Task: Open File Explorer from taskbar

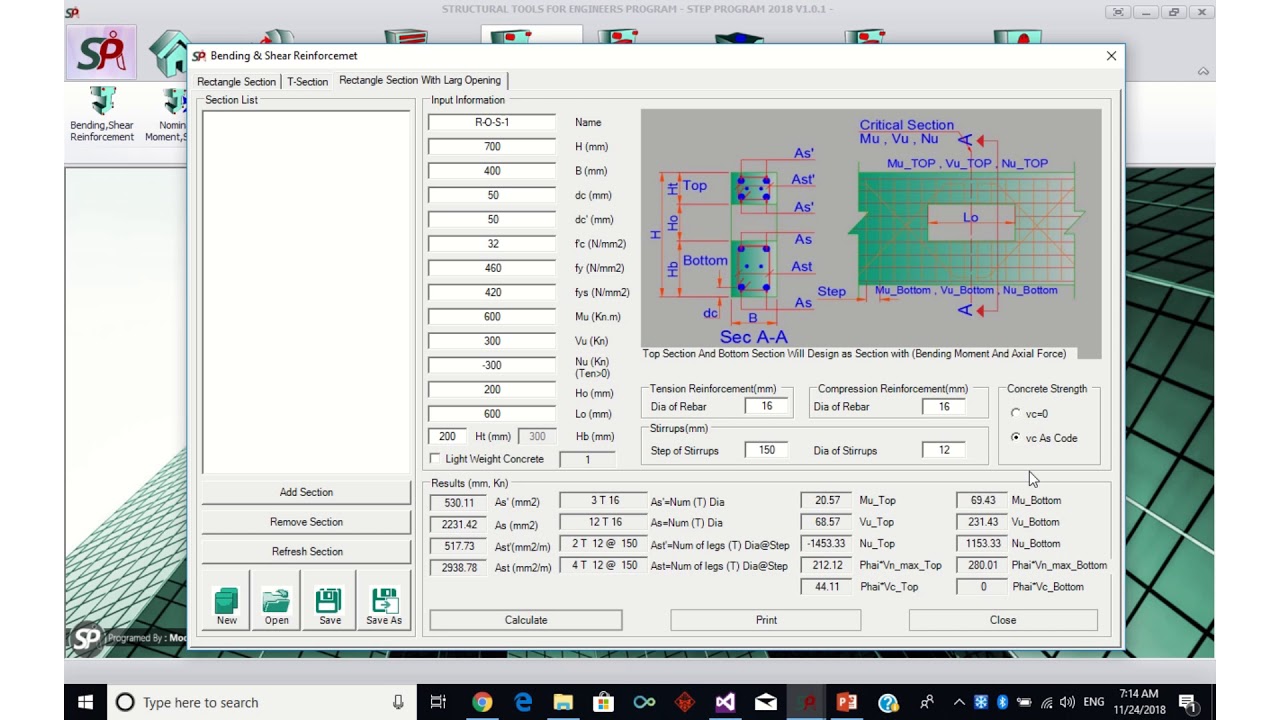Action: (563, 702)
